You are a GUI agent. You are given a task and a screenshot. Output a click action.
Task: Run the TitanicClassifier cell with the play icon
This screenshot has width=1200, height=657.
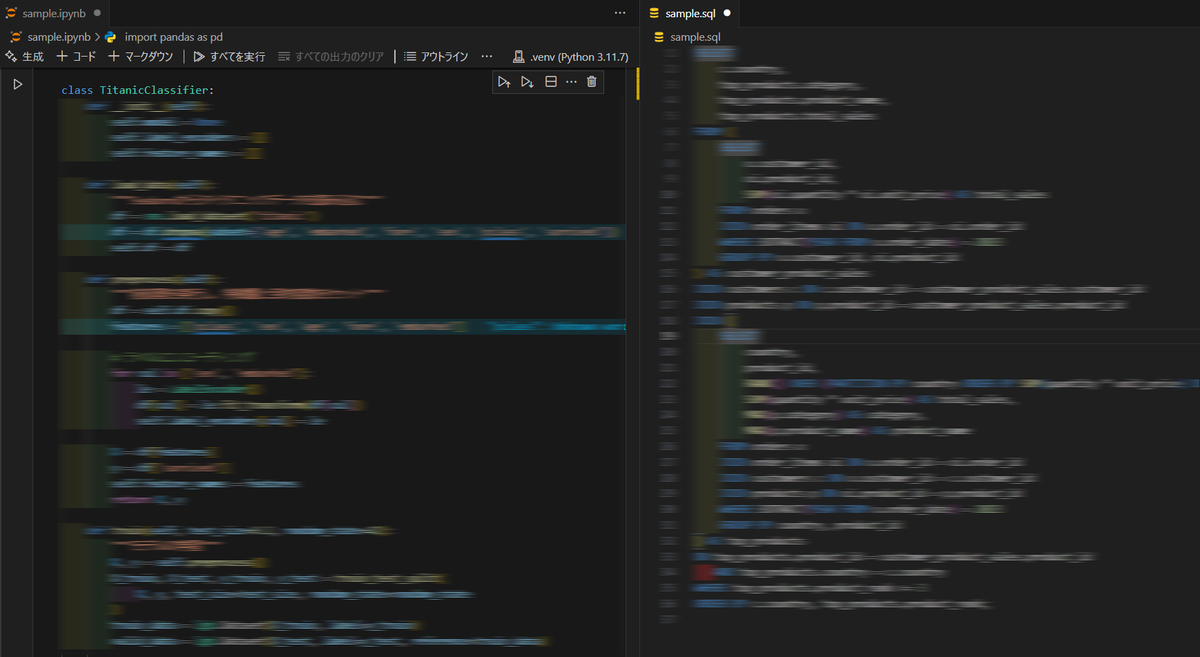17,85
